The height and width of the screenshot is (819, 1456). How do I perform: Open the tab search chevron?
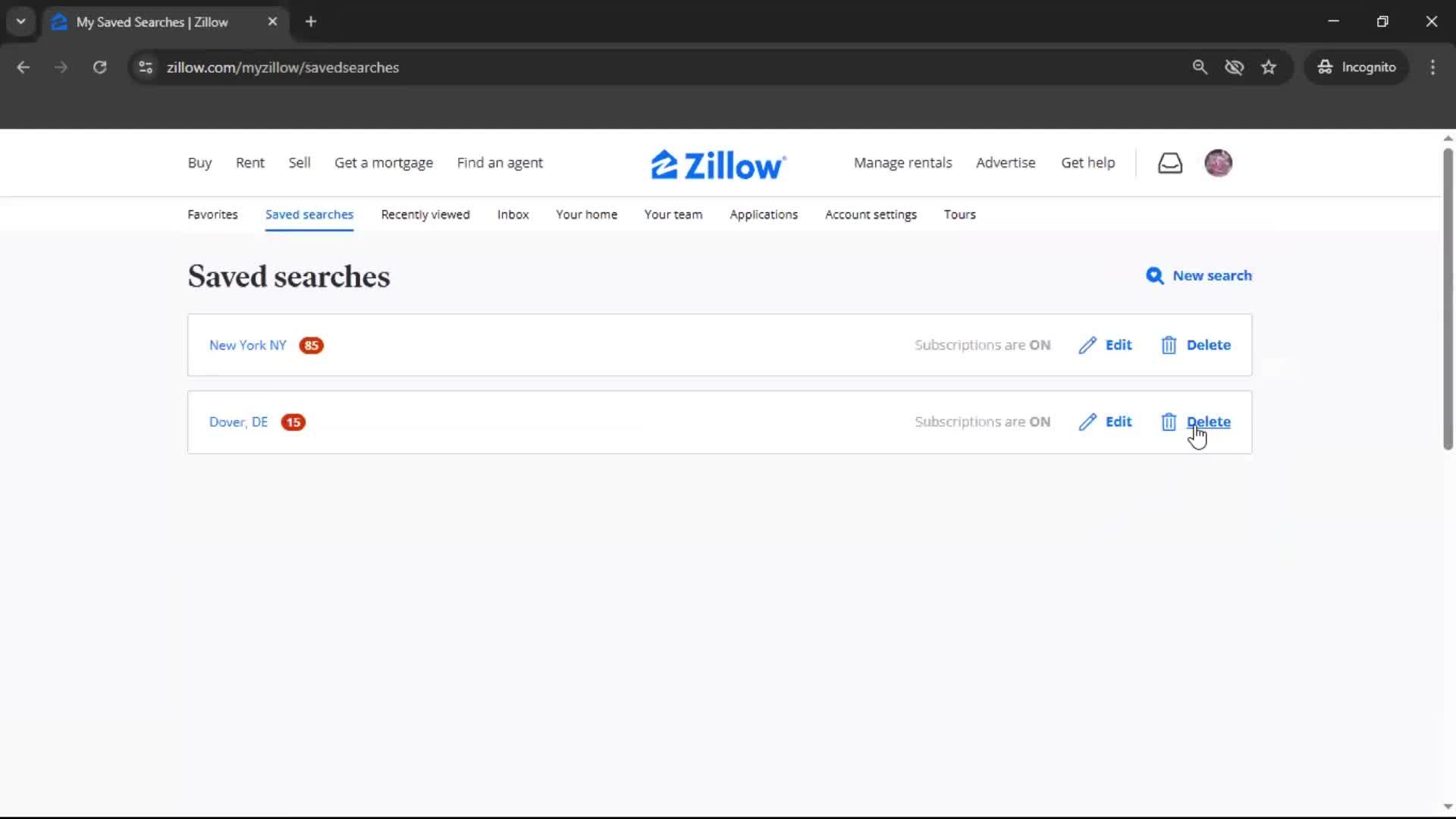(20, 21)
